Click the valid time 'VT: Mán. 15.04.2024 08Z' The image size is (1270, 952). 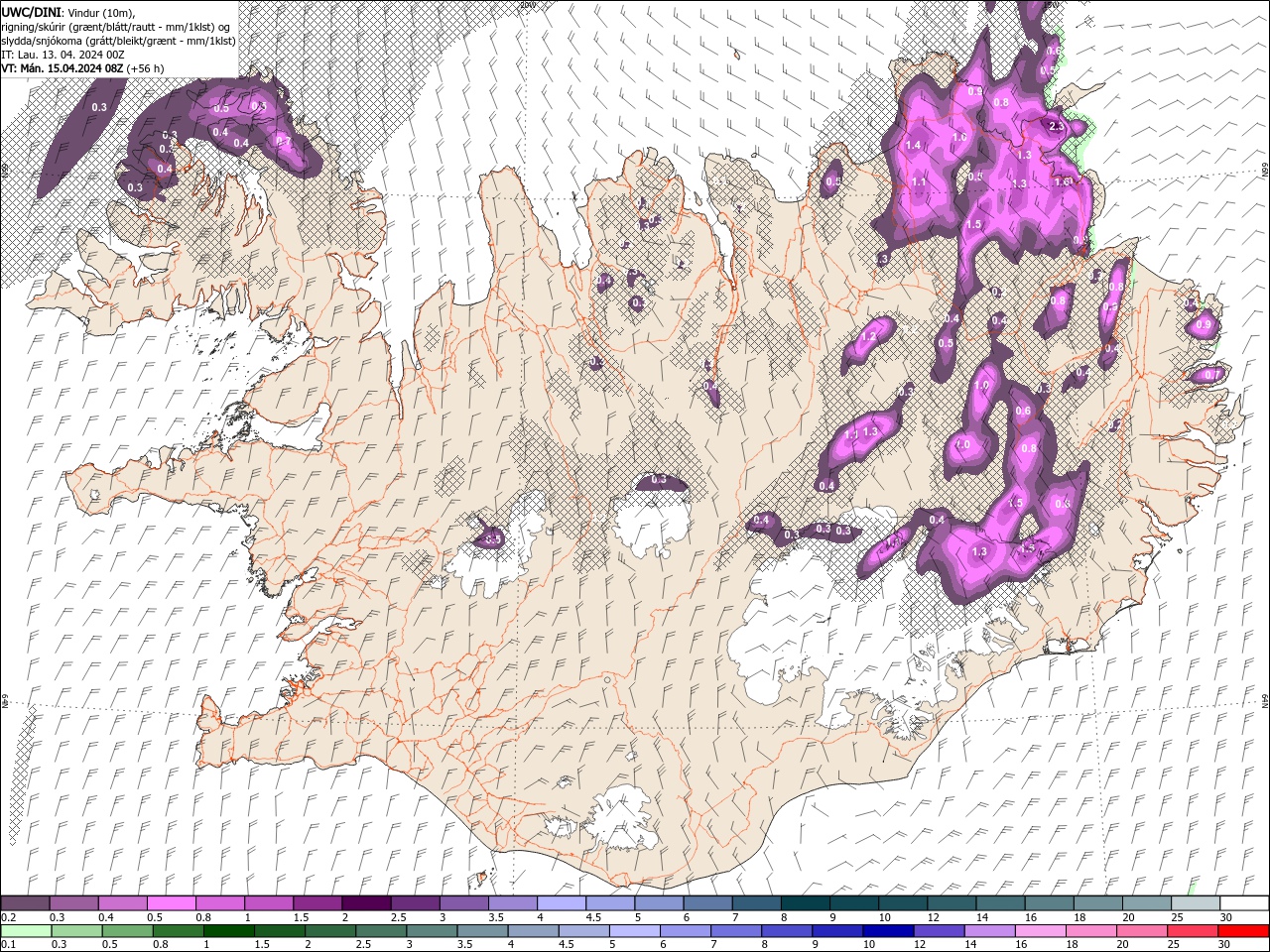[63, 67]
